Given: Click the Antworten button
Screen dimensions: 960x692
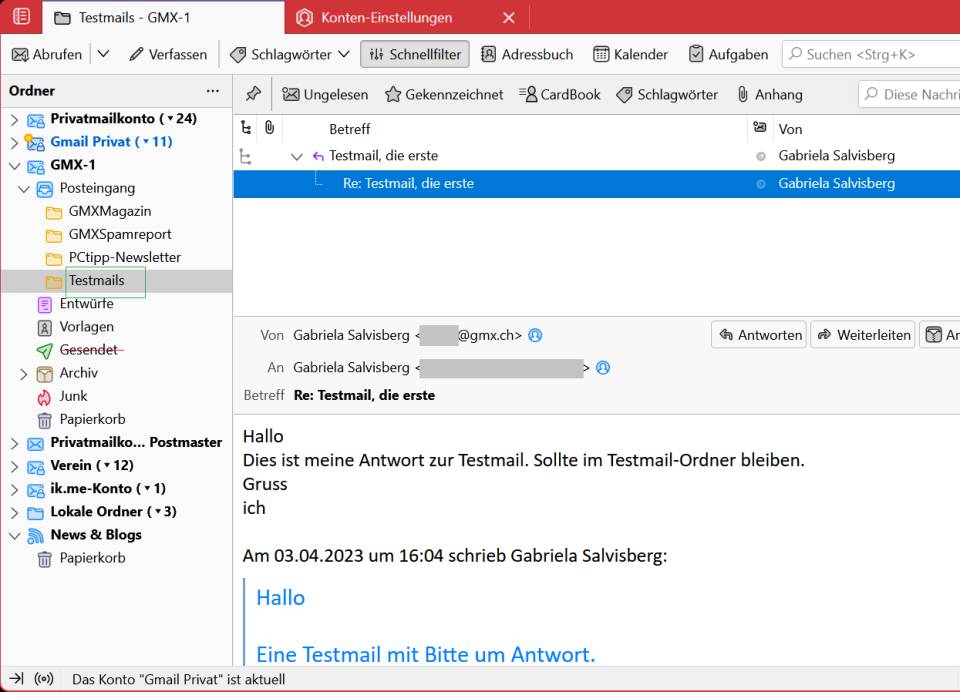Looking at the screenshot, I should click(x=759, y=335).
